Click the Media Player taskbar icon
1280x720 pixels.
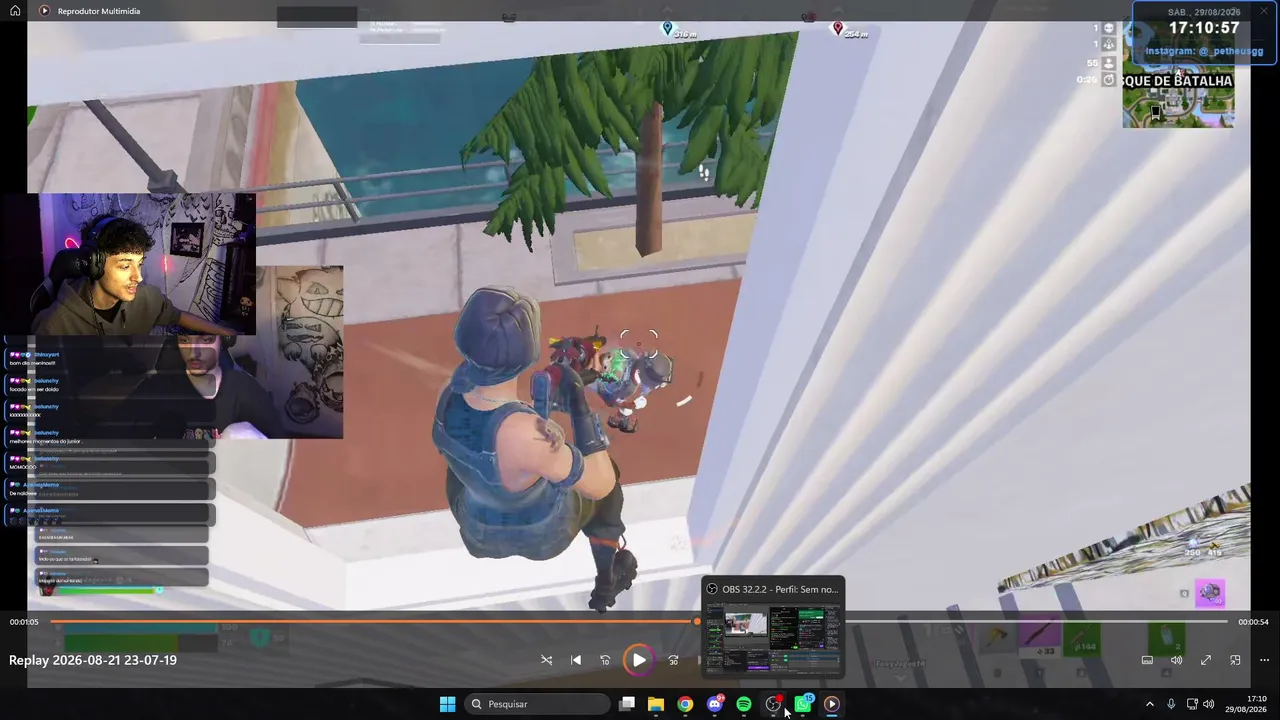832,704
